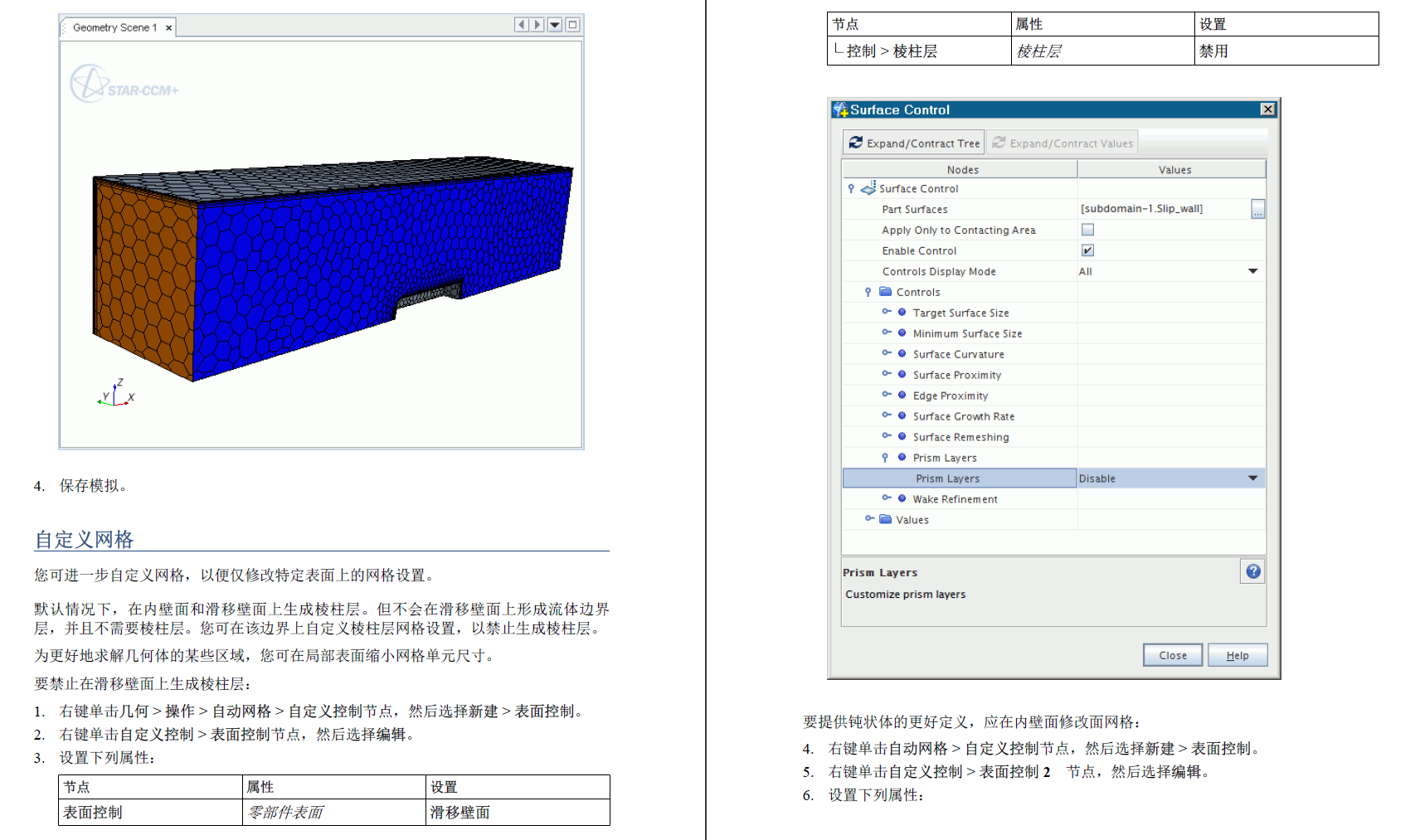The width and height of the screenshot is (1415, 840).
Task: Open the Part Surfaces selection editor button
Action: 1258,209
